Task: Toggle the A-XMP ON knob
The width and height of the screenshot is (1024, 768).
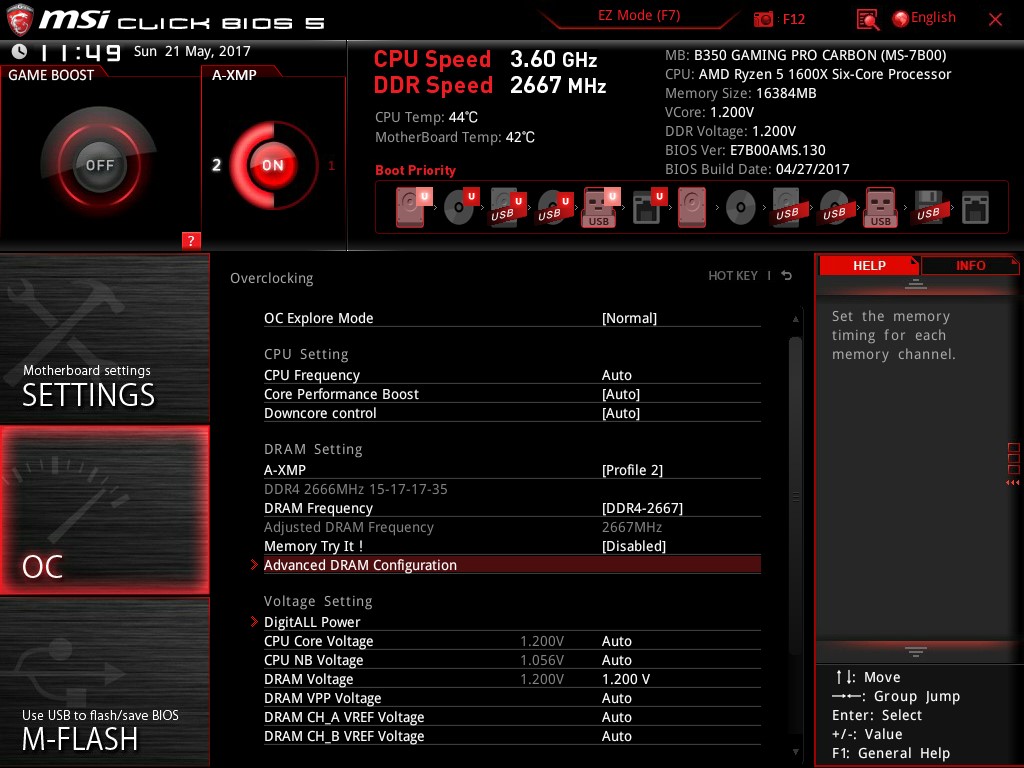Action: (272, 165)
